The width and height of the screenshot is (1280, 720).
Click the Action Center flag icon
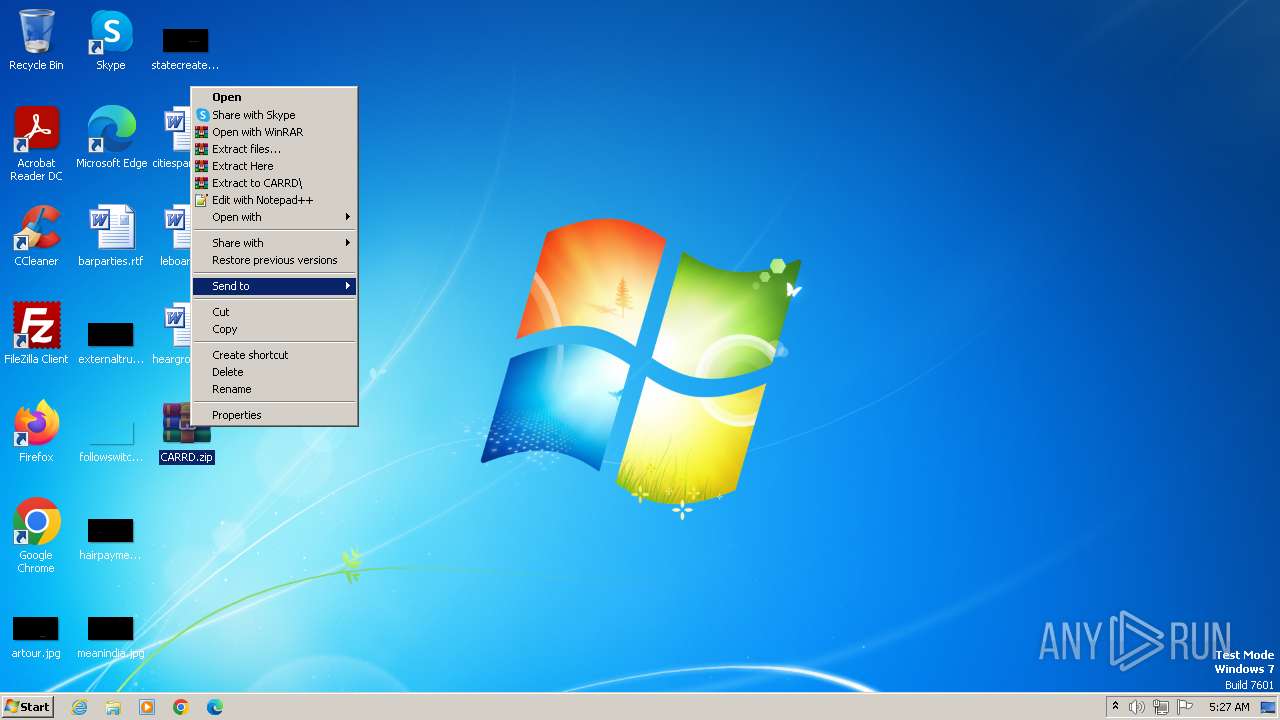(1185, 707)
